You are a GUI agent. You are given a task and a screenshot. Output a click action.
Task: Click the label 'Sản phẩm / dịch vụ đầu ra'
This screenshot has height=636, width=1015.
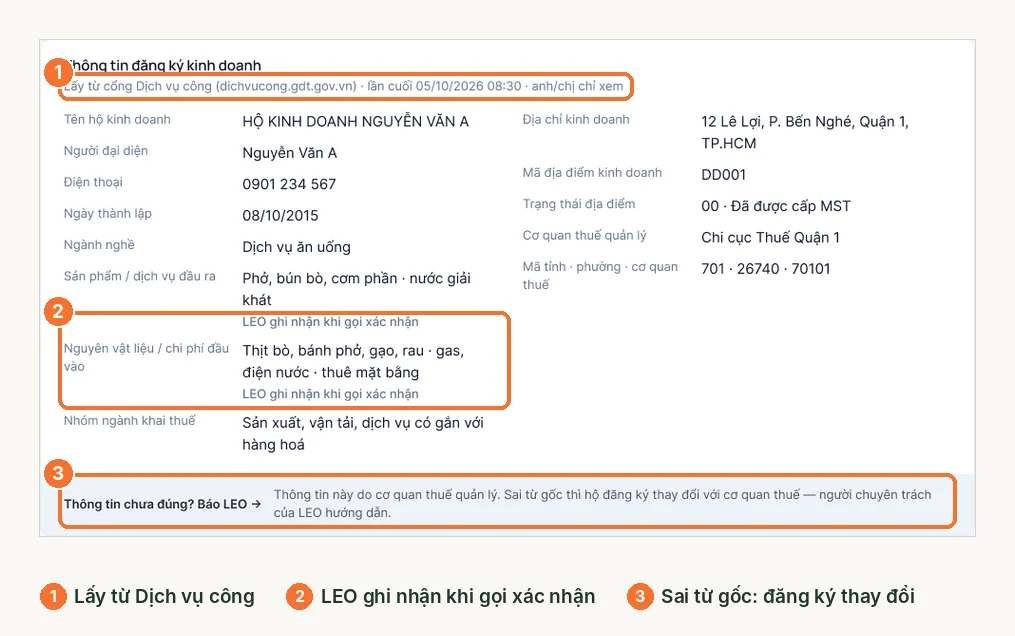140,276
